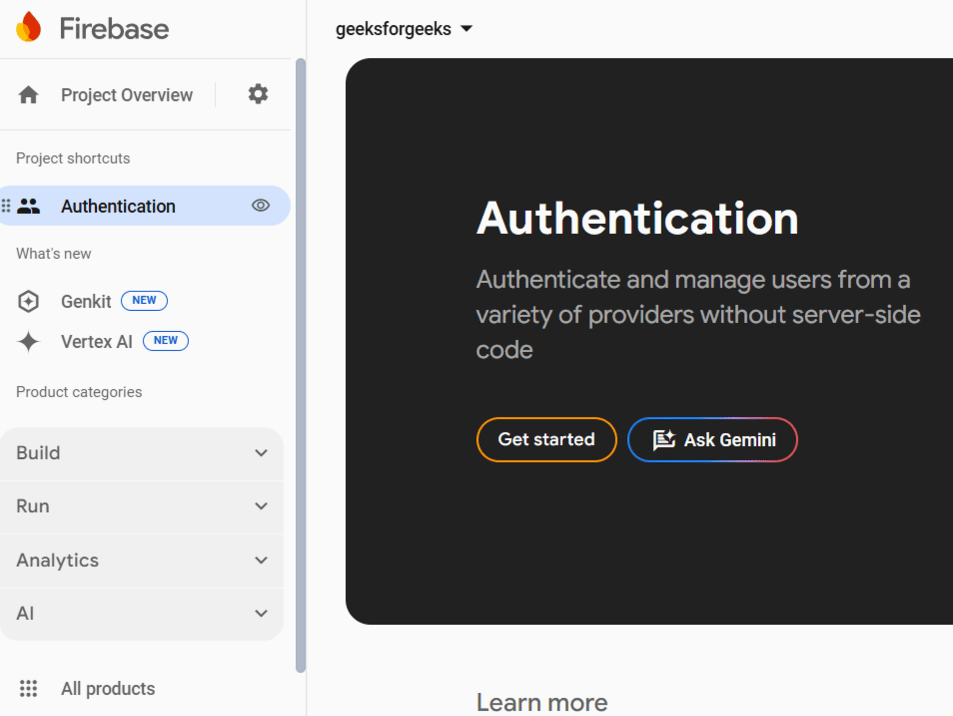Click the Project Overview home icon

tap(29, 95)
